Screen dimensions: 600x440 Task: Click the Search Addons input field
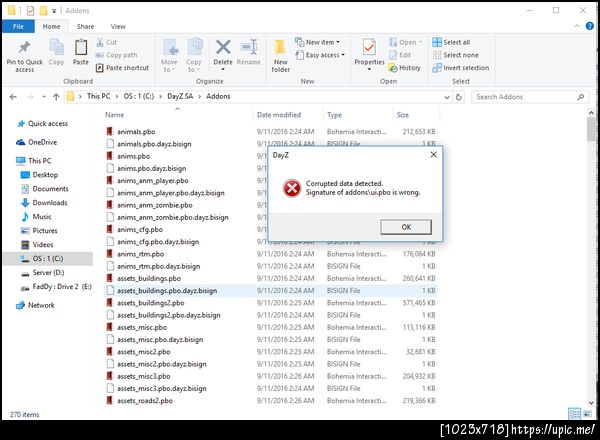click(524, 97)
